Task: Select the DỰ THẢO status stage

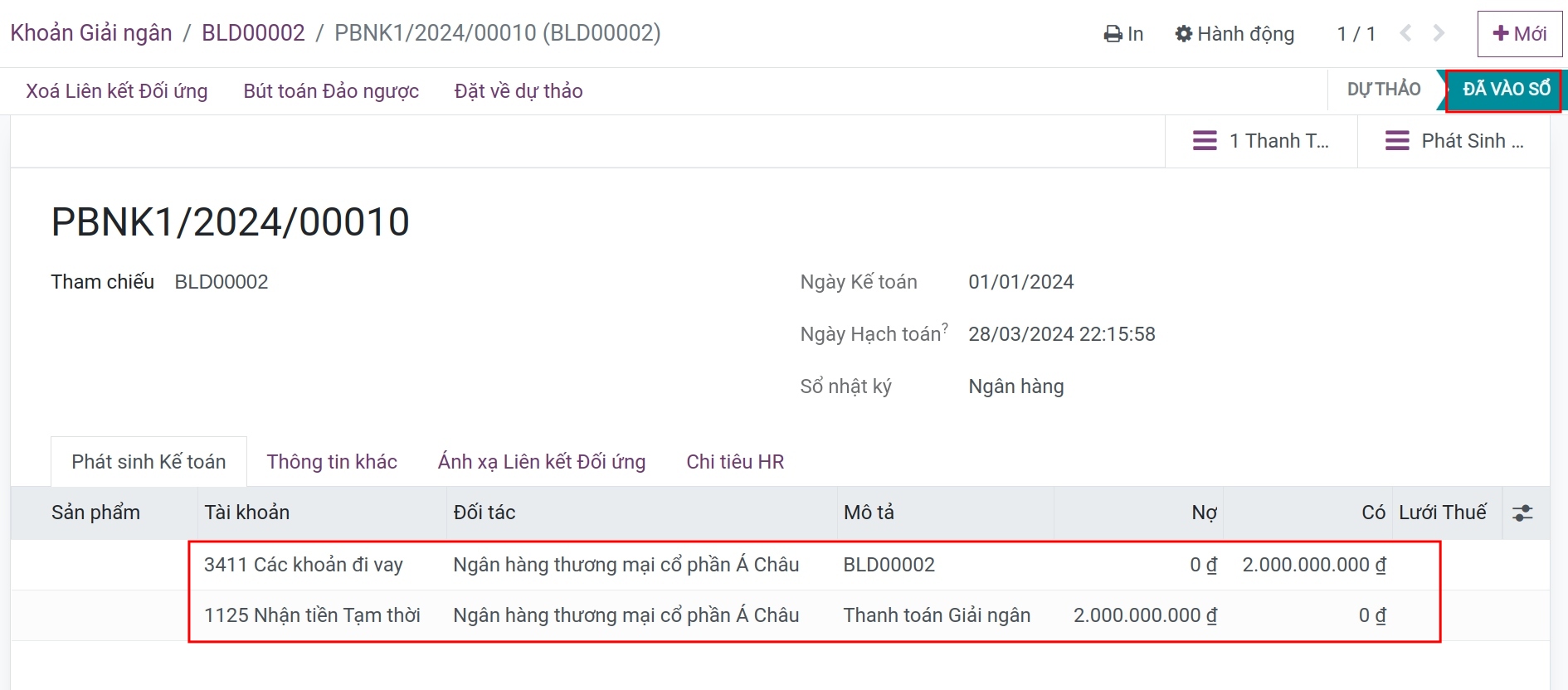Action: [x=1384, y=89]
